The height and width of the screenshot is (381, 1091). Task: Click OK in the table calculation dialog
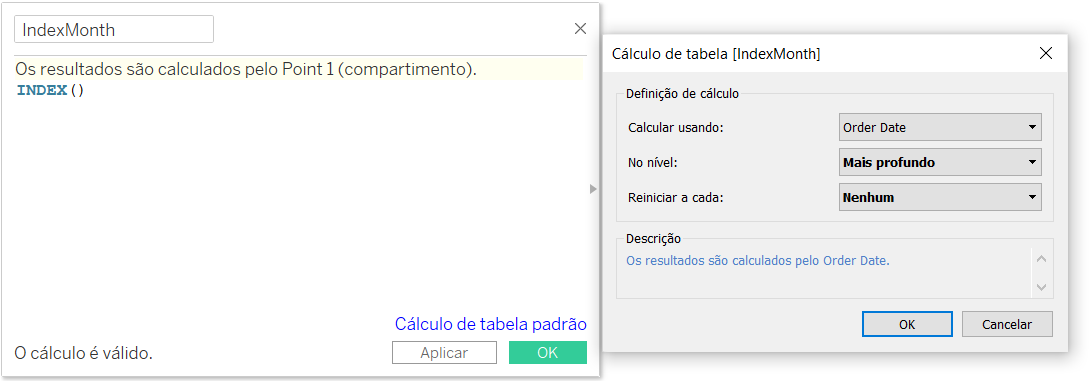907,324
